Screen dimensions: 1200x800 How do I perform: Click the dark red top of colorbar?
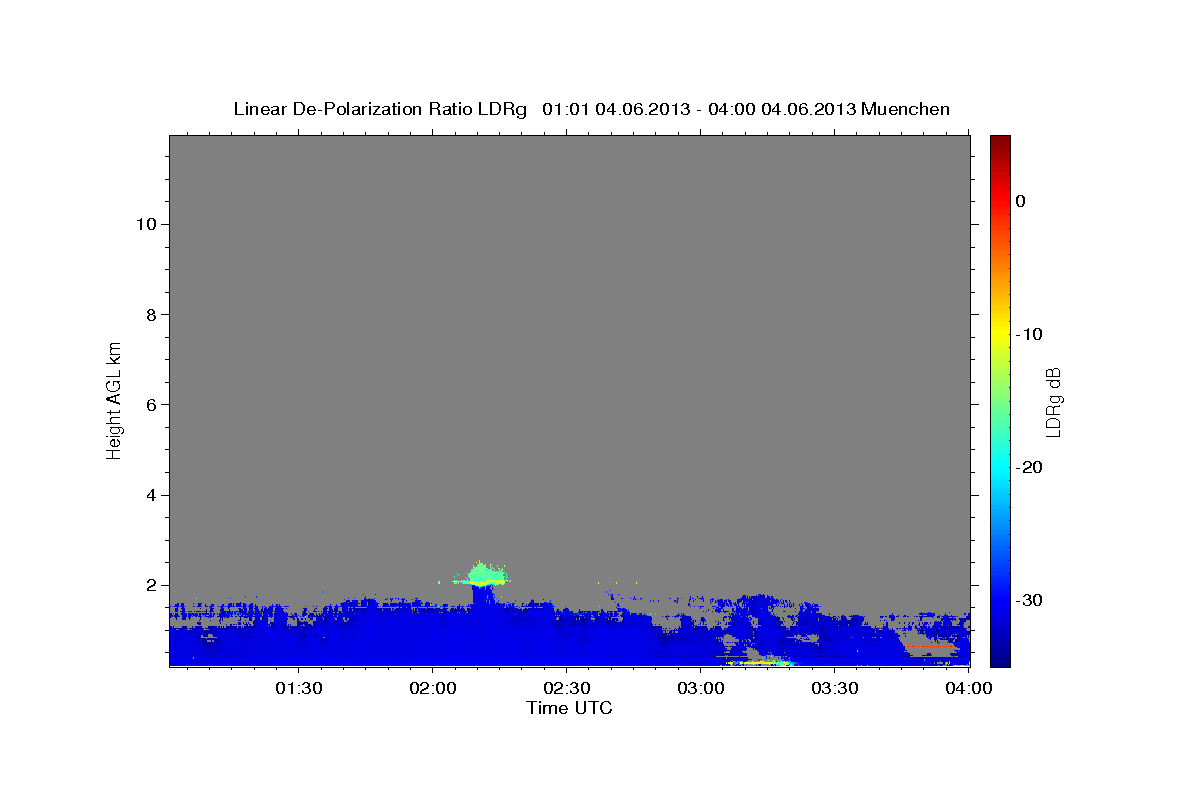(1000, 142)
